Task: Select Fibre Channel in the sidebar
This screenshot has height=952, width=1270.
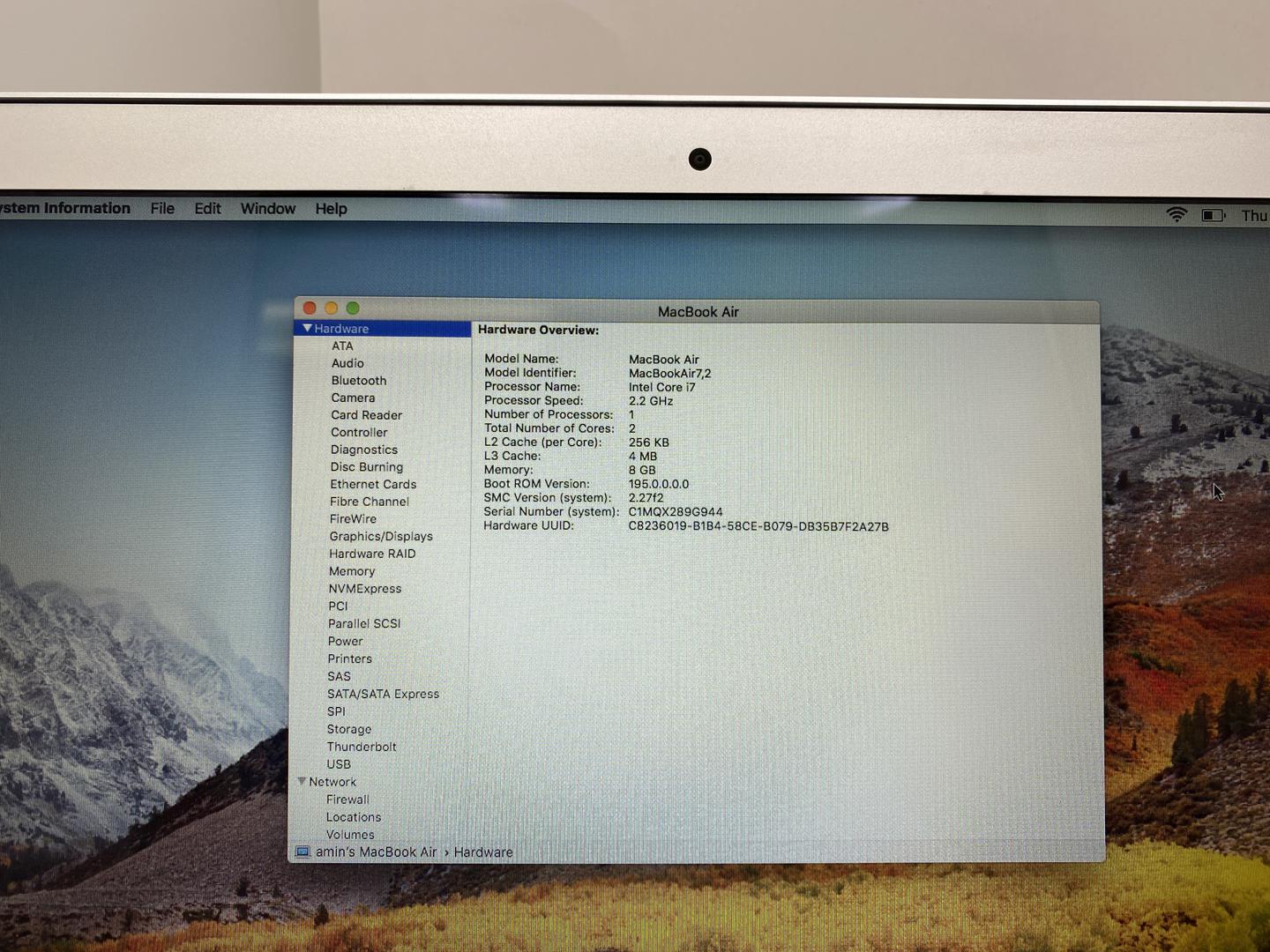Action: click(370, 502)
